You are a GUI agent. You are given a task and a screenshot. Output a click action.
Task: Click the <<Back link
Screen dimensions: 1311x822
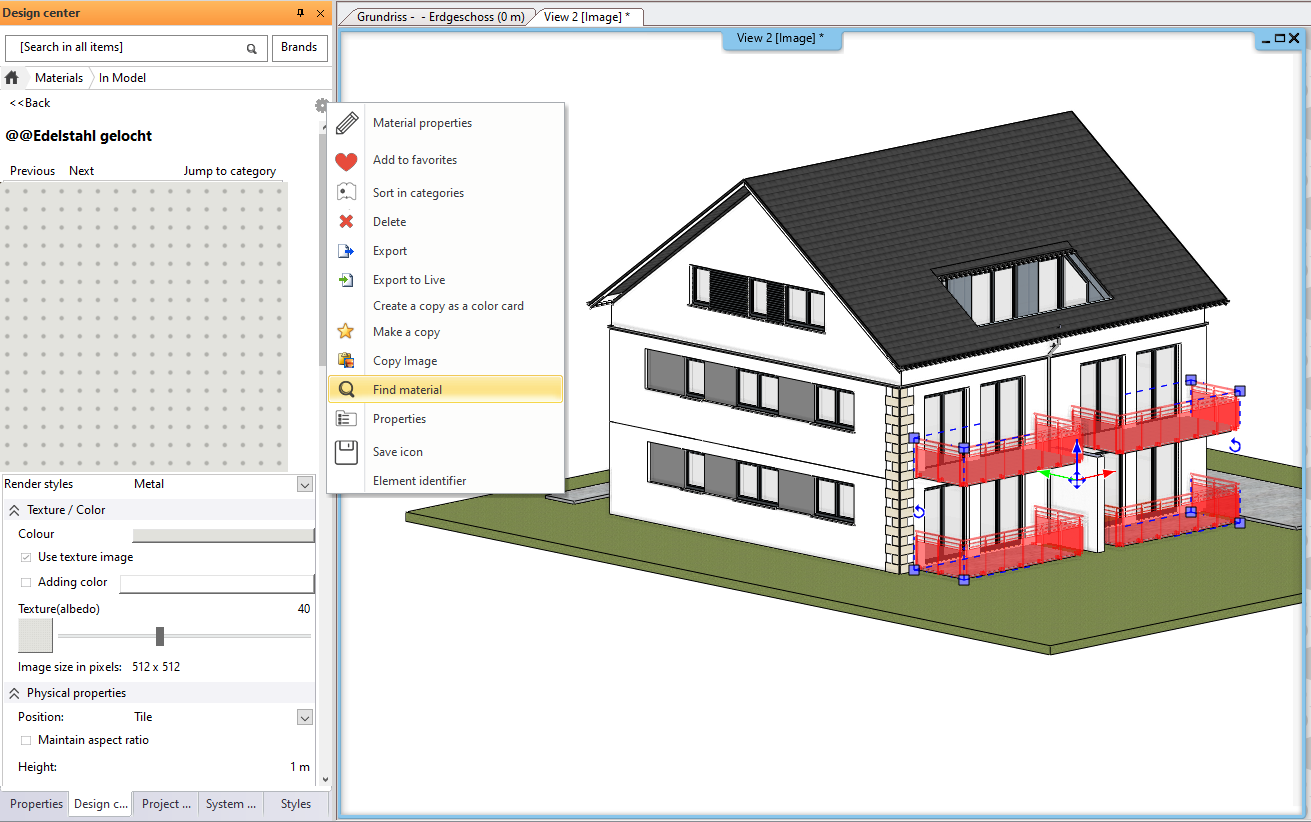pyautogui.click(x=30, y=103)
